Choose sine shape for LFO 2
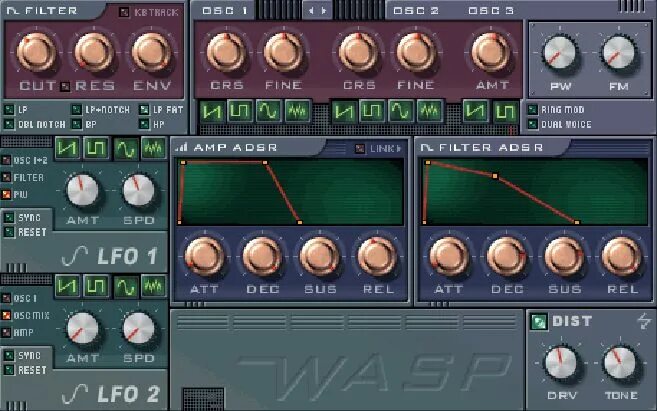 (126, 286)
